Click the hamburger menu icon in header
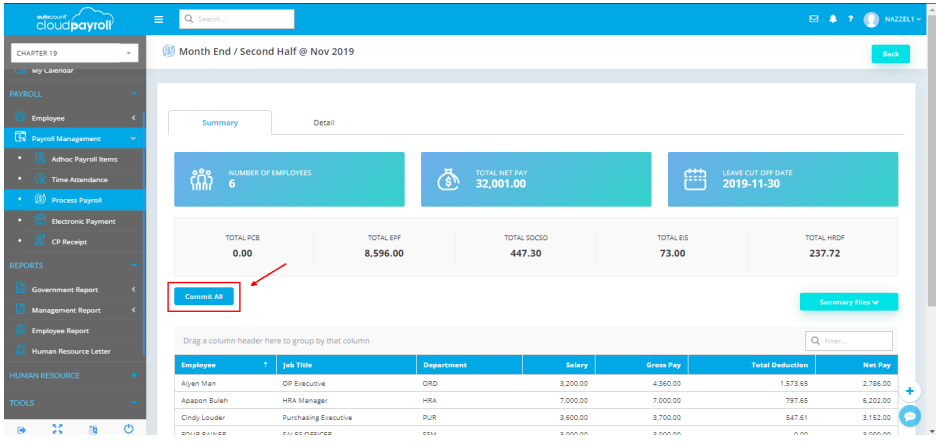Screen dimensions: 942x446 pyautogui.click(x=158, y=19)
